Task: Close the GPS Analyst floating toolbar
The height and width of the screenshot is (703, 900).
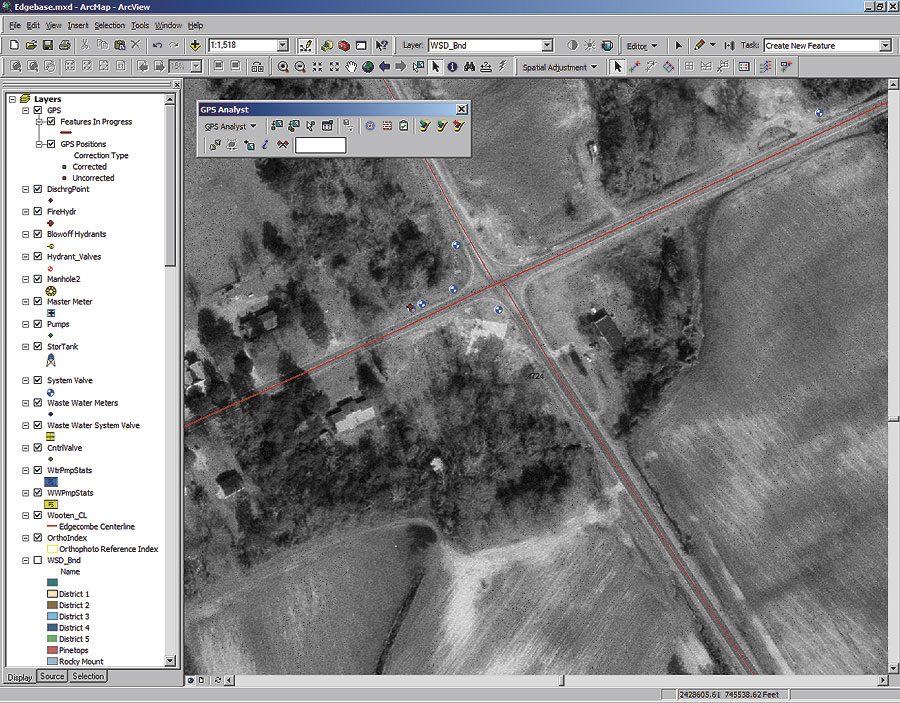Action: [461, 109]
